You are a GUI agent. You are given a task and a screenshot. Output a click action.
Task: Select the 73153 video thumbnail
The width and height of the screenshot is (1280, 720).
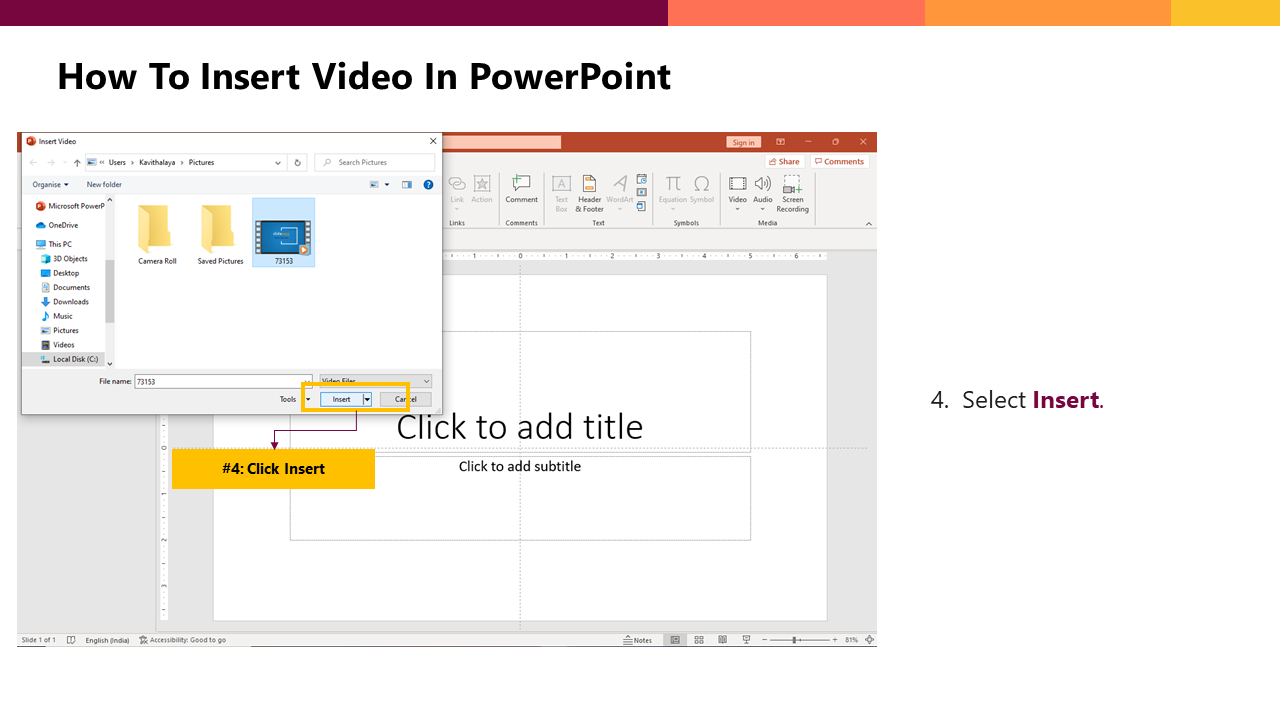click(x=284, y=233)
